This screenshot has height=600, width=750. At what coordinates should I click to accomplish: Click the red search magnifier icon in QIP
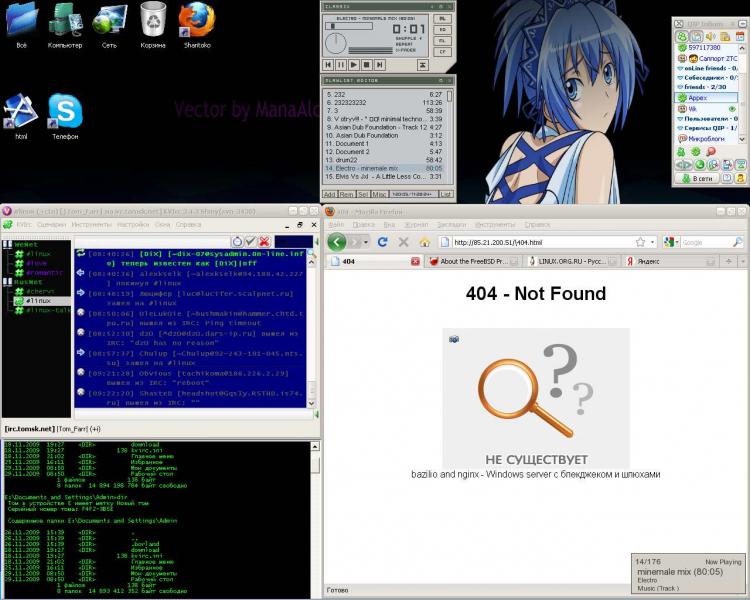[x=711, y=152]
